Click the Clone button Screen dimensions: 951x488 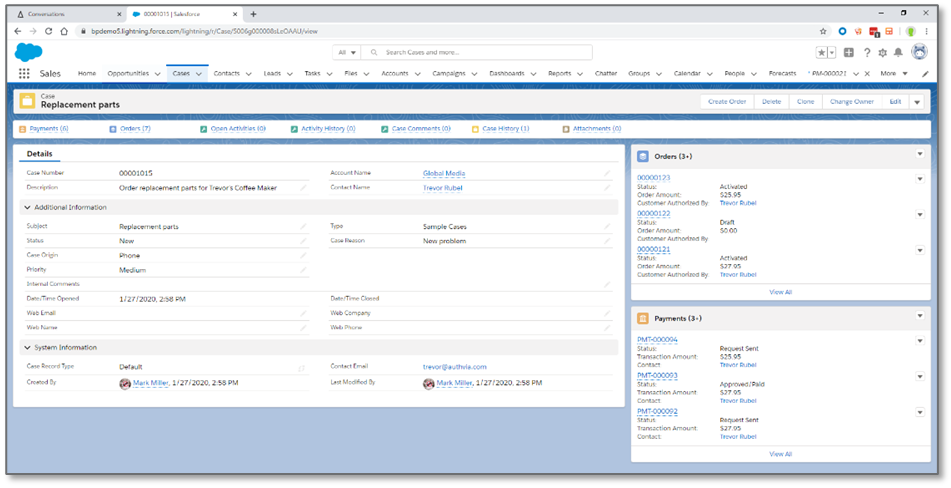pyautogui.click(x=805, y=102)
